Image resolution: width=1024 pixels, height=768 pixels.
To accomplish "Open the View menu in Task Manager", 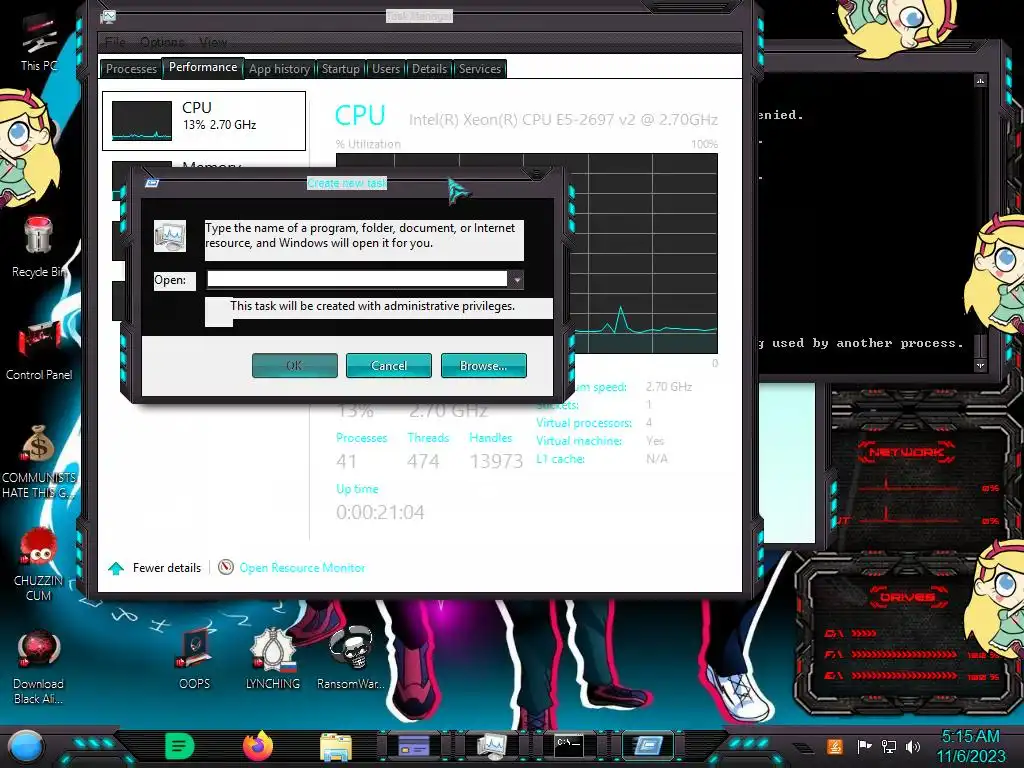I will (213, 42).
